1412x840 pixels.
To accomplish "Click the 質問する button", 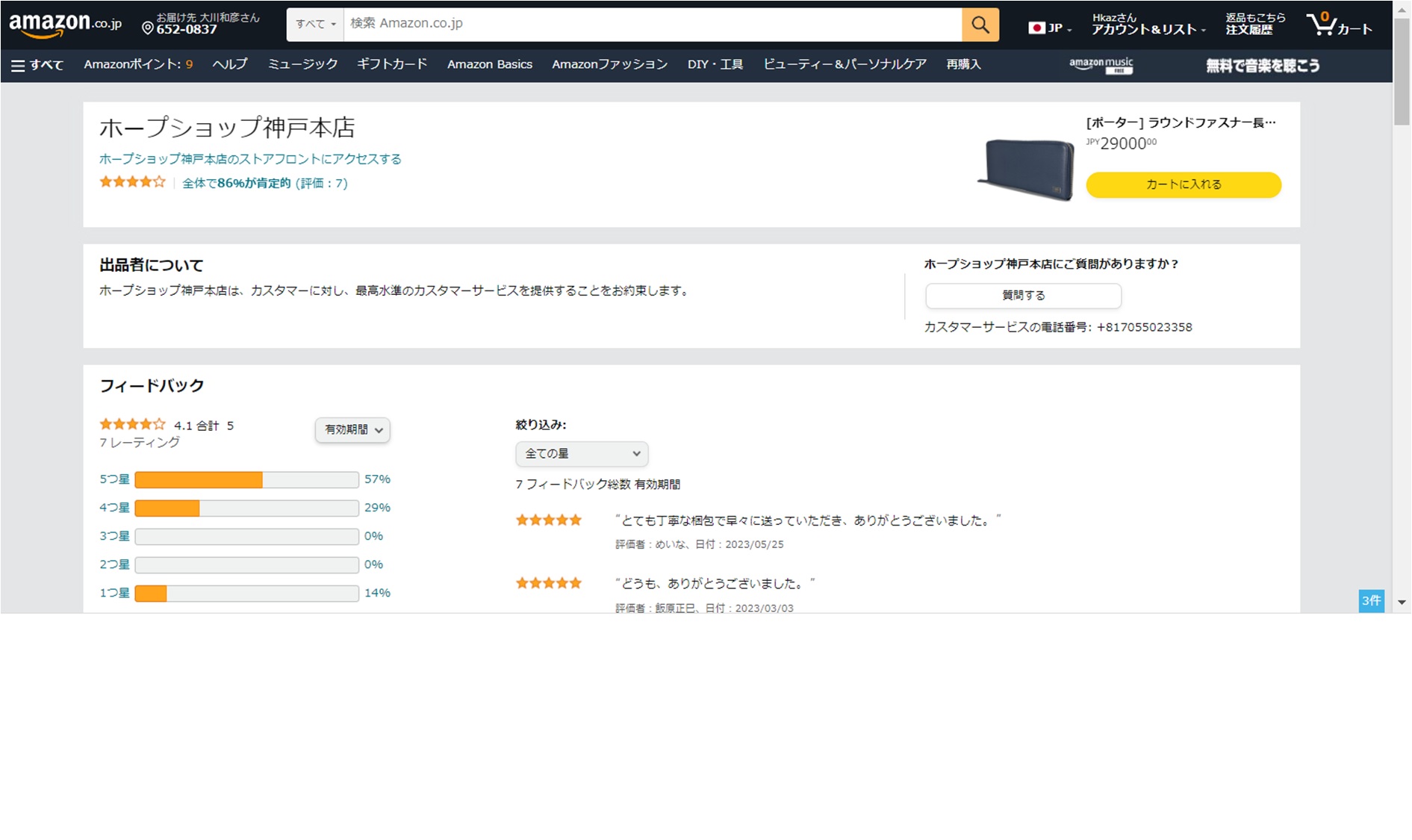I will [x=1023, y=296].
